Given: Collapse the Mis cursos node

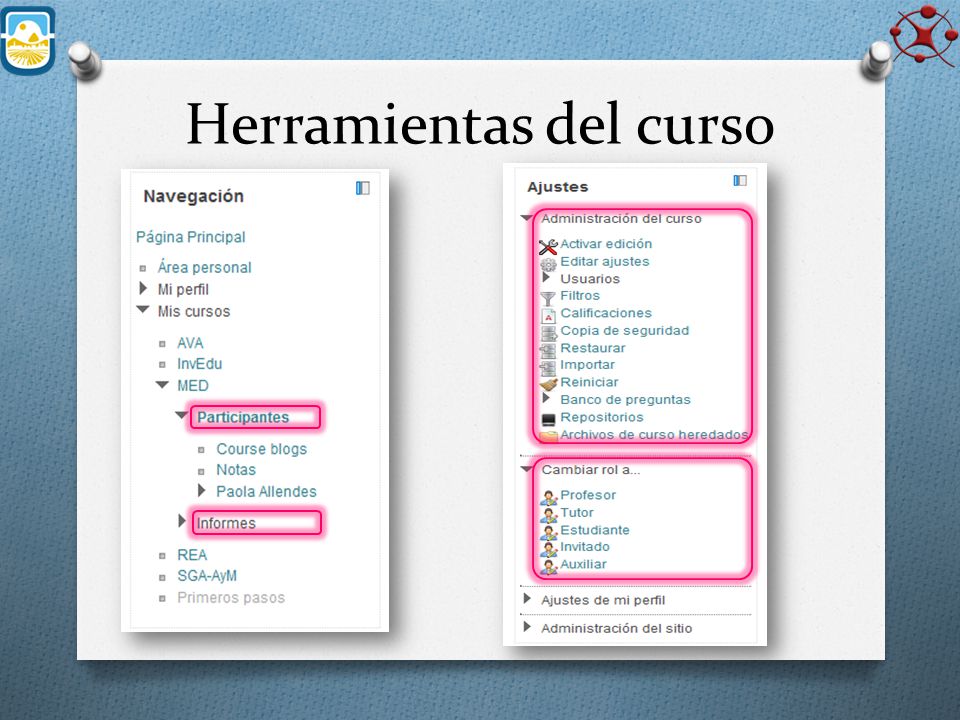Looking at the screenshot, I should 143,310.
